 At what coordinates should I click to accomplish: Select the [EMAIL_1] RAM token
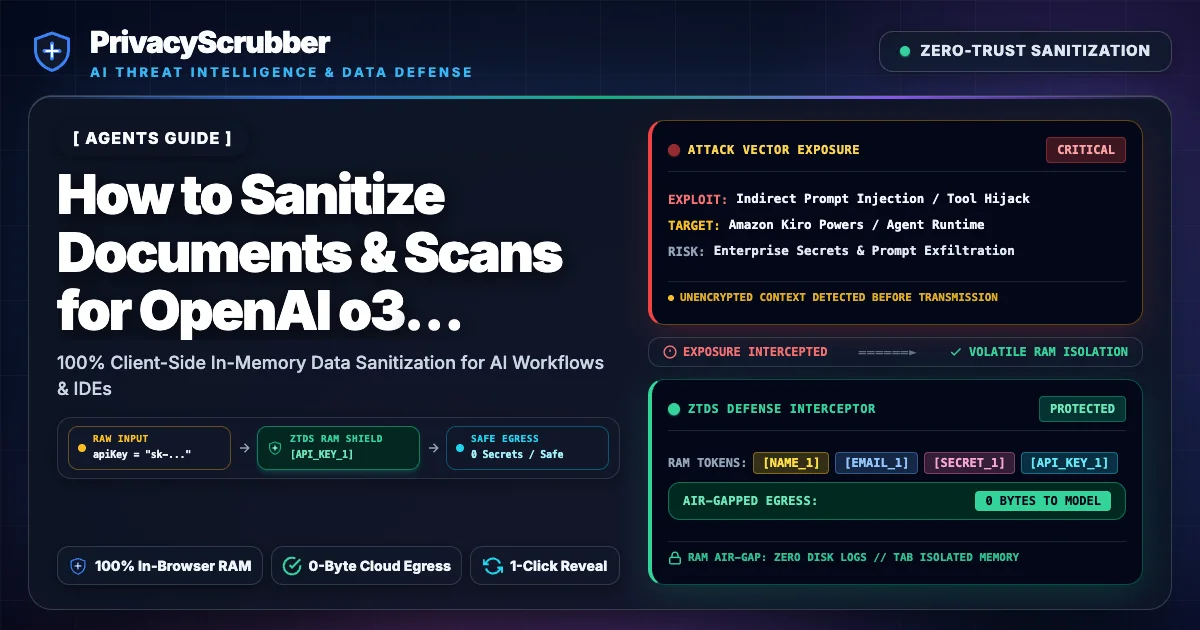(876, 463)
